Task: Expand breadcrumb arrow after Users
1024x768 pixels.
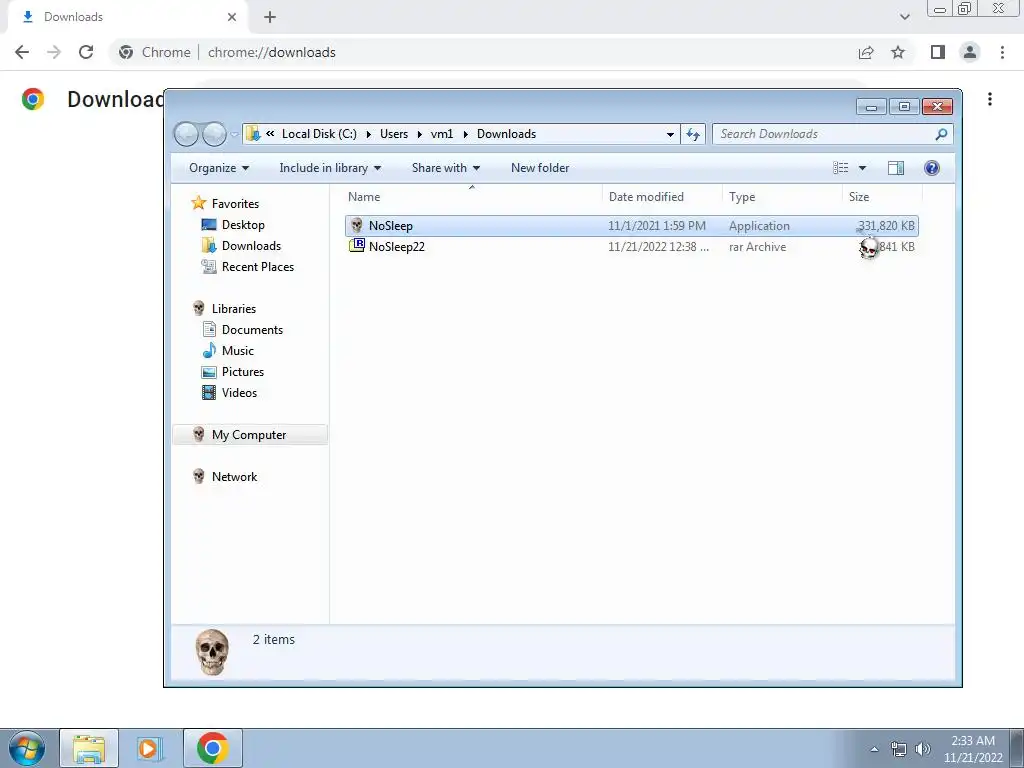Action: tap(419, 134)
